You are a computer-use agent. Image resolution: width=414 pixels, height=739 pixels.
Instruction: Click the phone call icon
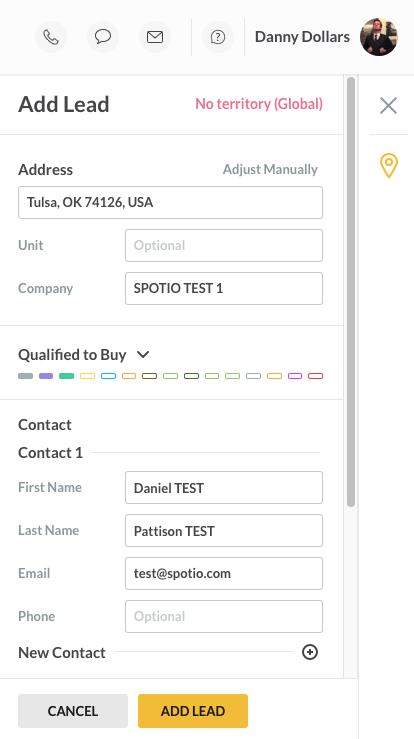pyautogui.click(x=51, y=37)
